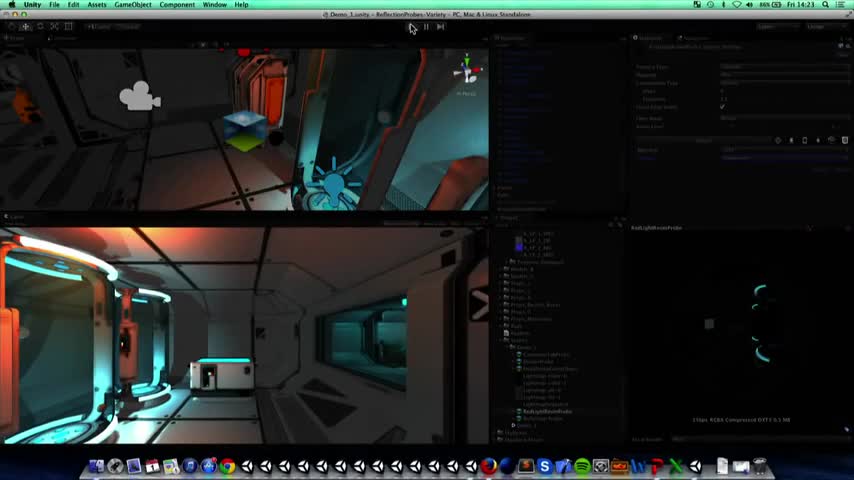Click the white cabinet object in the Game view

pyautogui.click(x=222, y=374)
